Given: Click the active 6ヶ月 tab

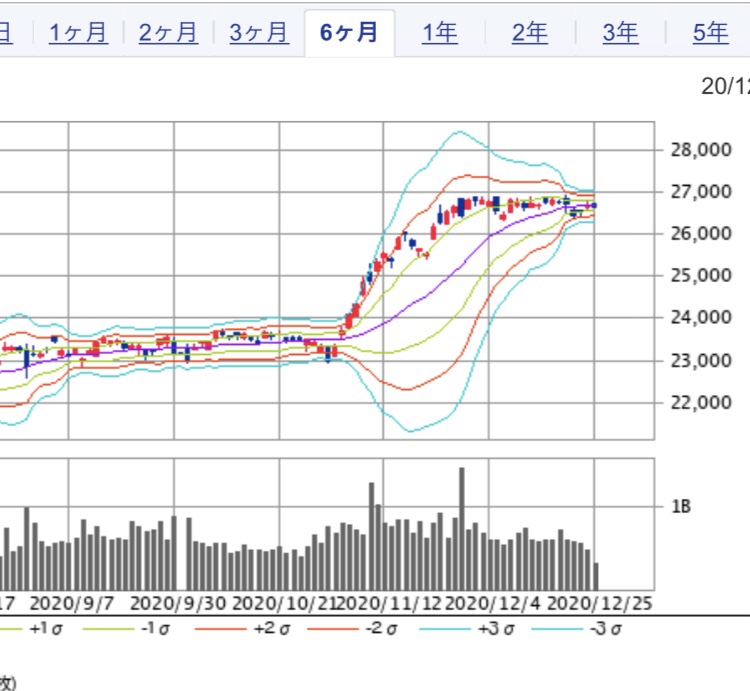Looking at the screenshot, I should coord(349,33).
